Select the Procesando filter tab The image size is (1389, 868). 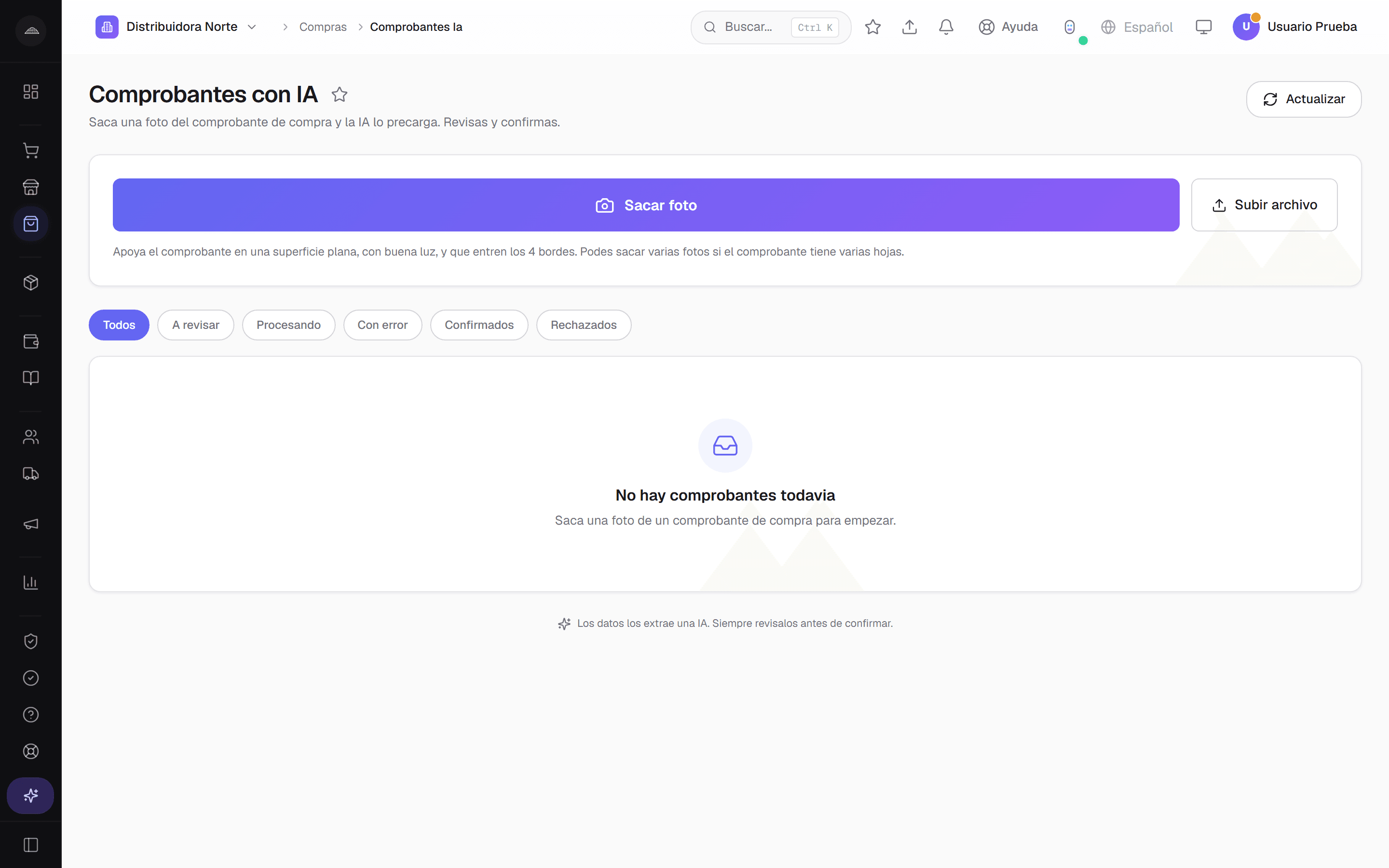(288, 325)
